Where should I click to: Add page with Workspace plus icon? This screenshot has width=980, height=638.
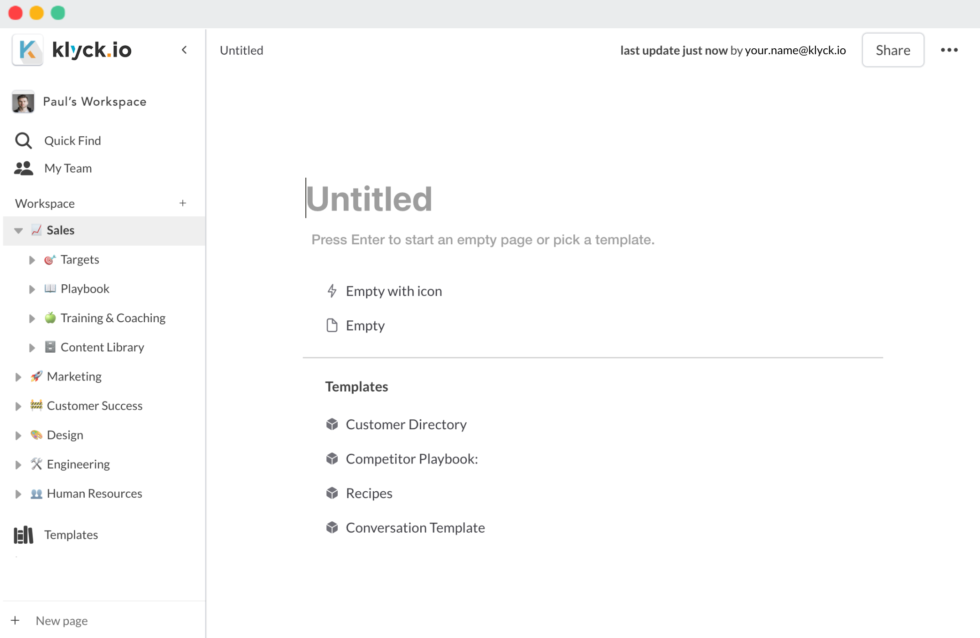183,203
